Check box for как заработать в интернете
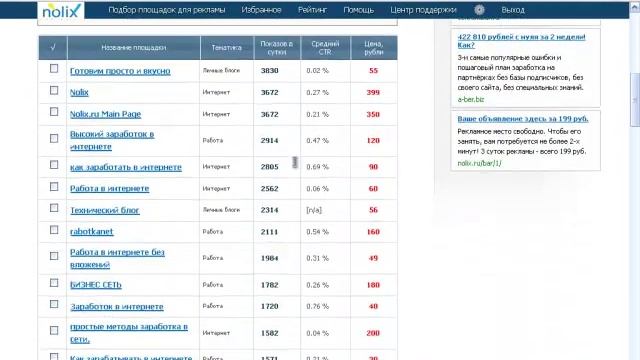The image size is (640, 360). [54, 165]
